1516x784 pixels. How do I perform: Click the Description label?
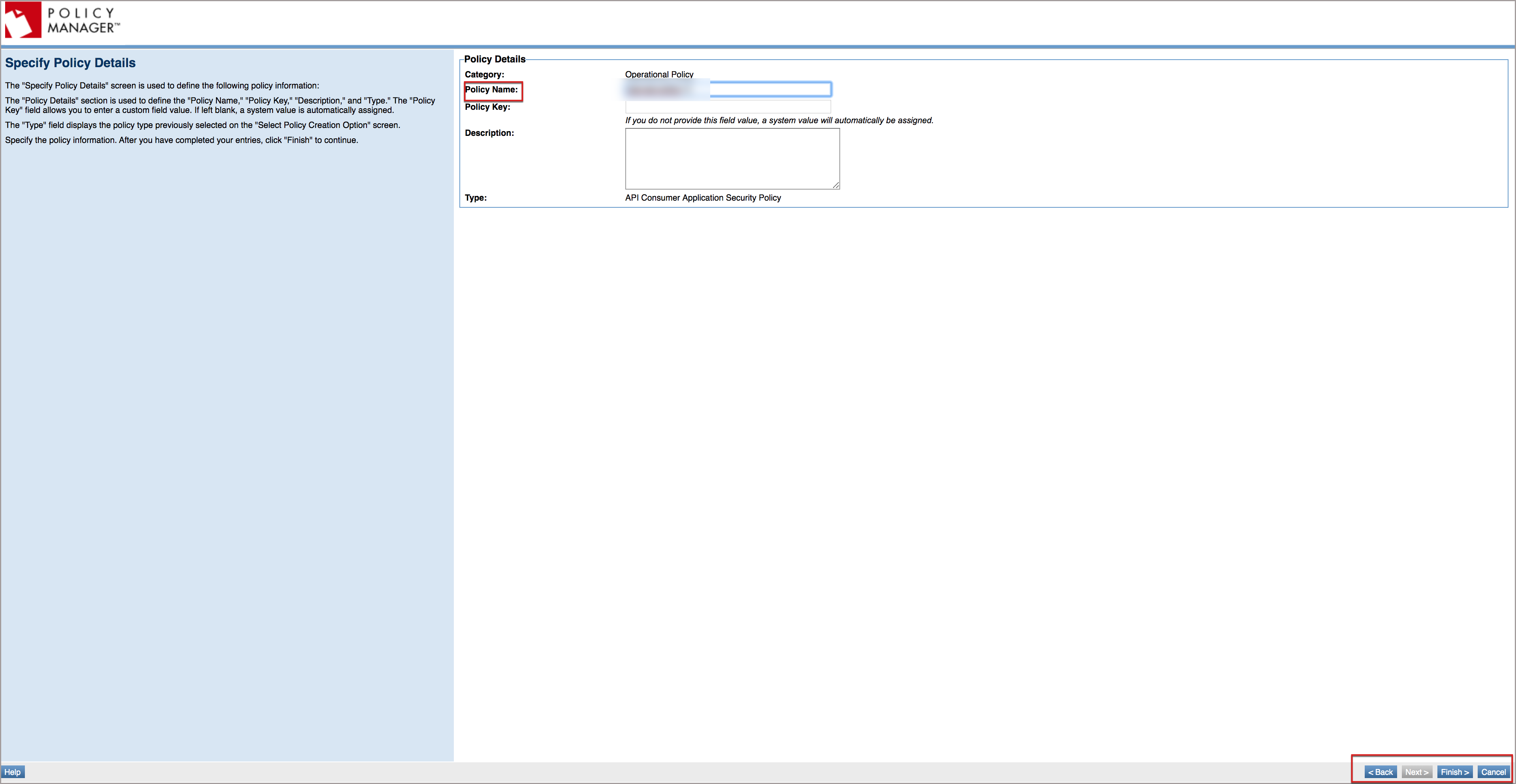pyautogui.click(x=489, y=133)
